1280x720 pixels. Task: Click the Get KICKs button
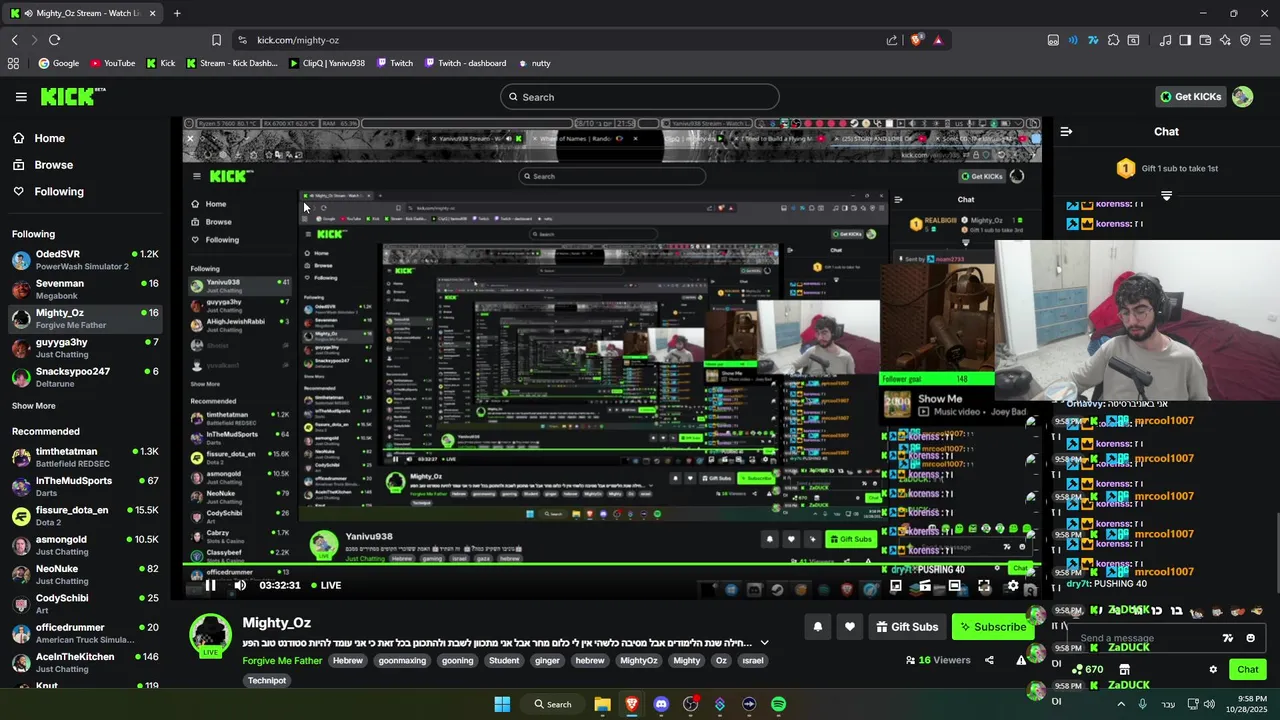click(x=1190, y=97)
